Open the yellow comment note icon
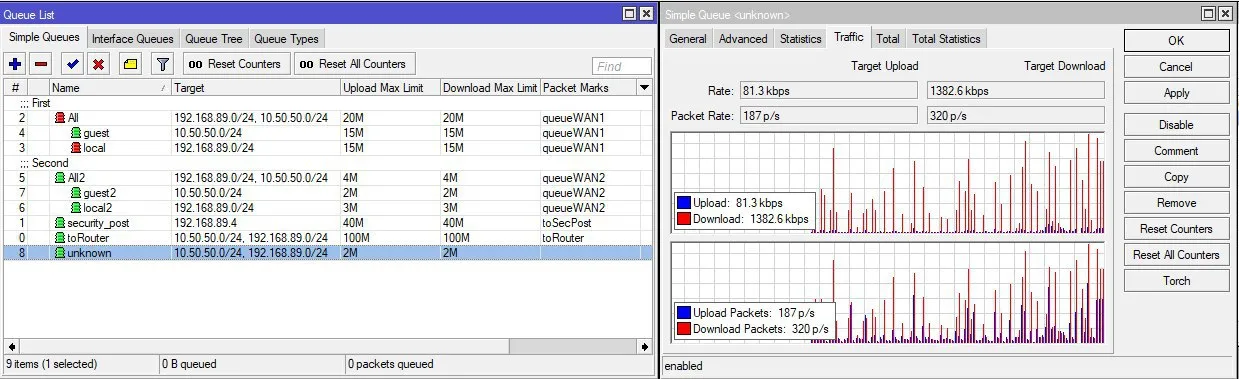This screenshot has width=1239, height=379. pyautogui.click(x=130, y=64)
